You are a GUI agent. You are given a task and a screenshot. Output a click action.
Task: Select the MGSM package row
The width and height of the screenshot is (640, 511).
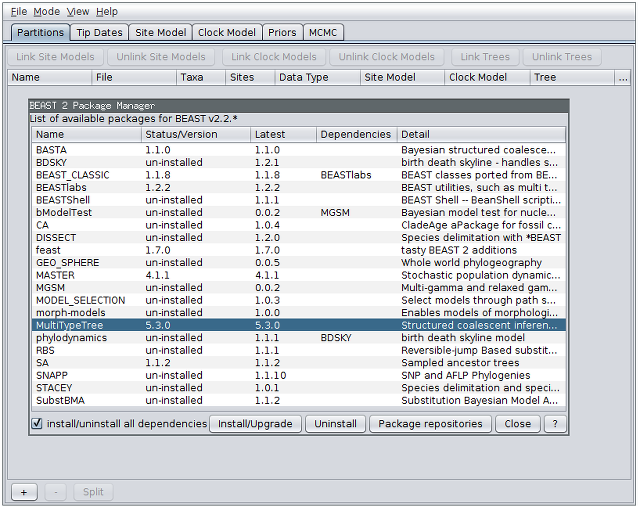point(299,288)
